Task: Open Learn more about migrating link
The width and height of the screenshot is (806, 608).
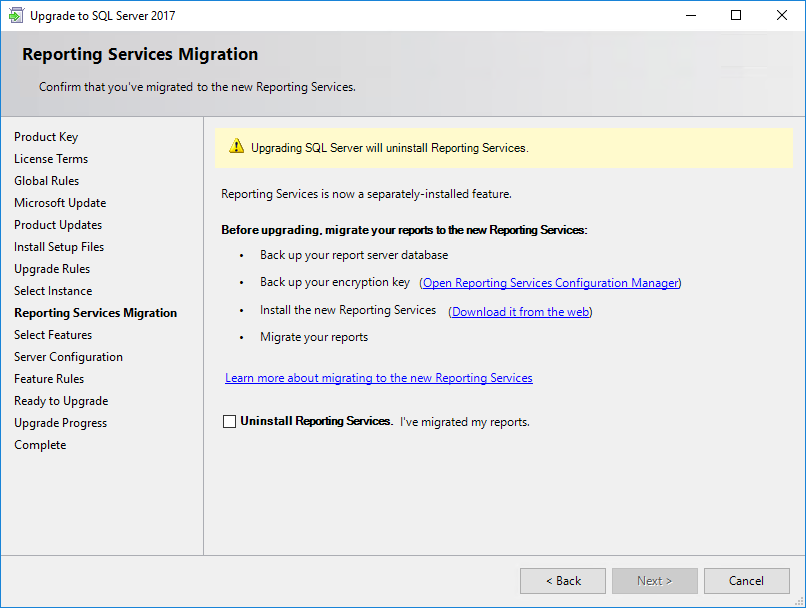Action: [379, 378]
